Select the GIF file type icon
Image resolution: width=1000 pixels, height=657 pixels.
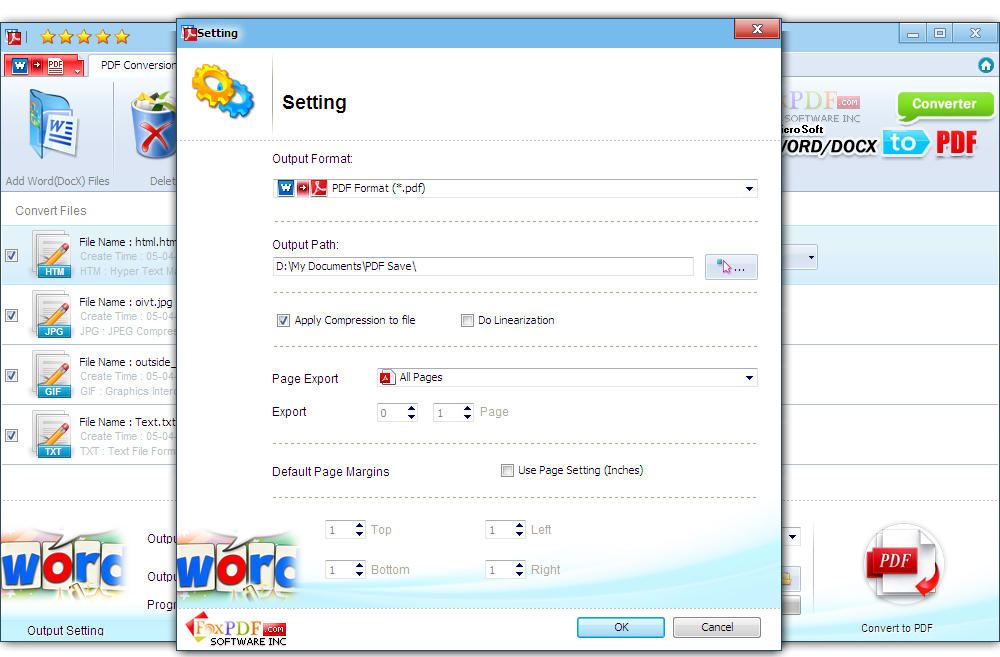click(52, 375)
